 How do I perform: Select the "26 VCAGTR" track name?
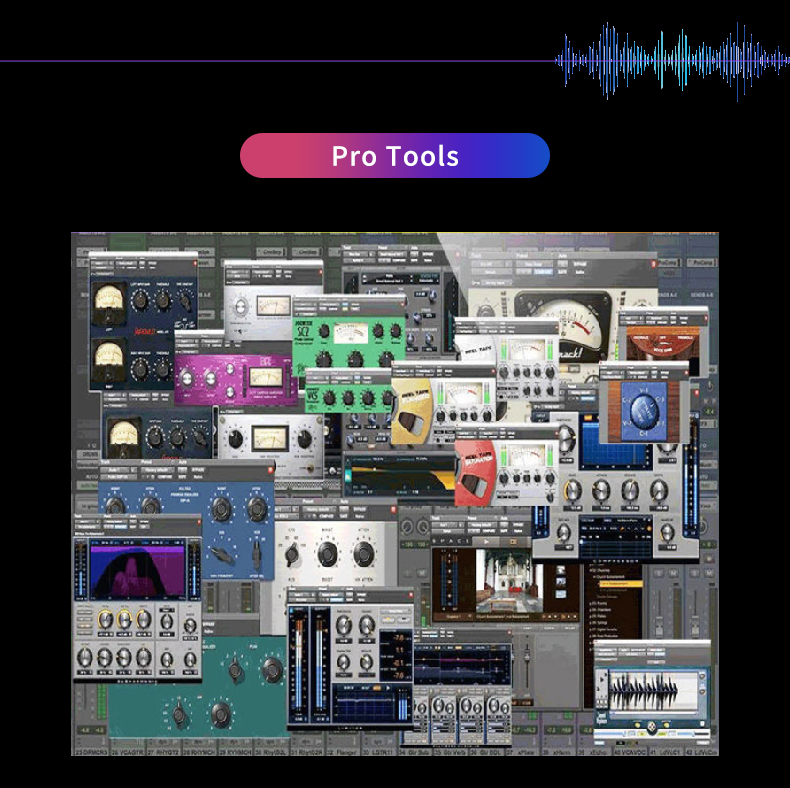point(128,752)
